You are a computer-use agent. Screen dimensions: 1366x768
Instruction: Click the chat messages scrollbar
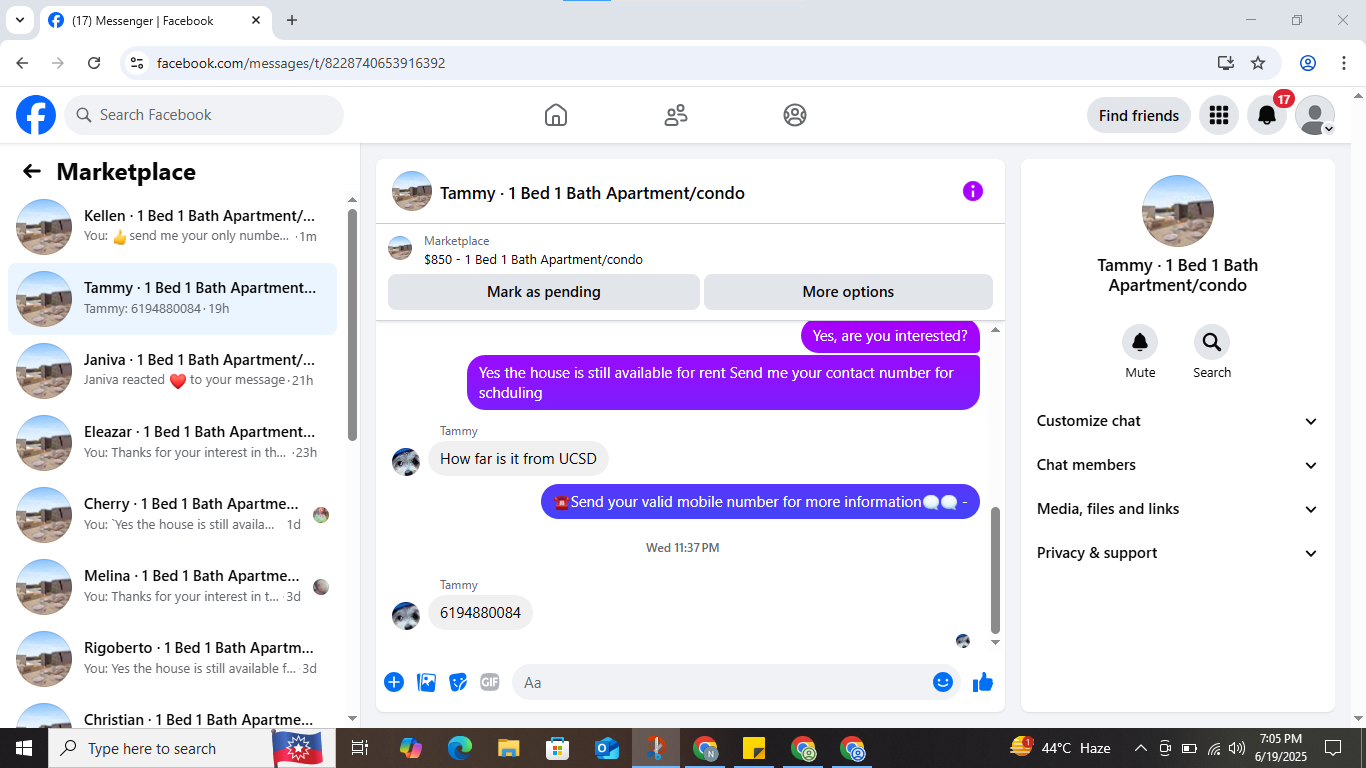[995, 570]
